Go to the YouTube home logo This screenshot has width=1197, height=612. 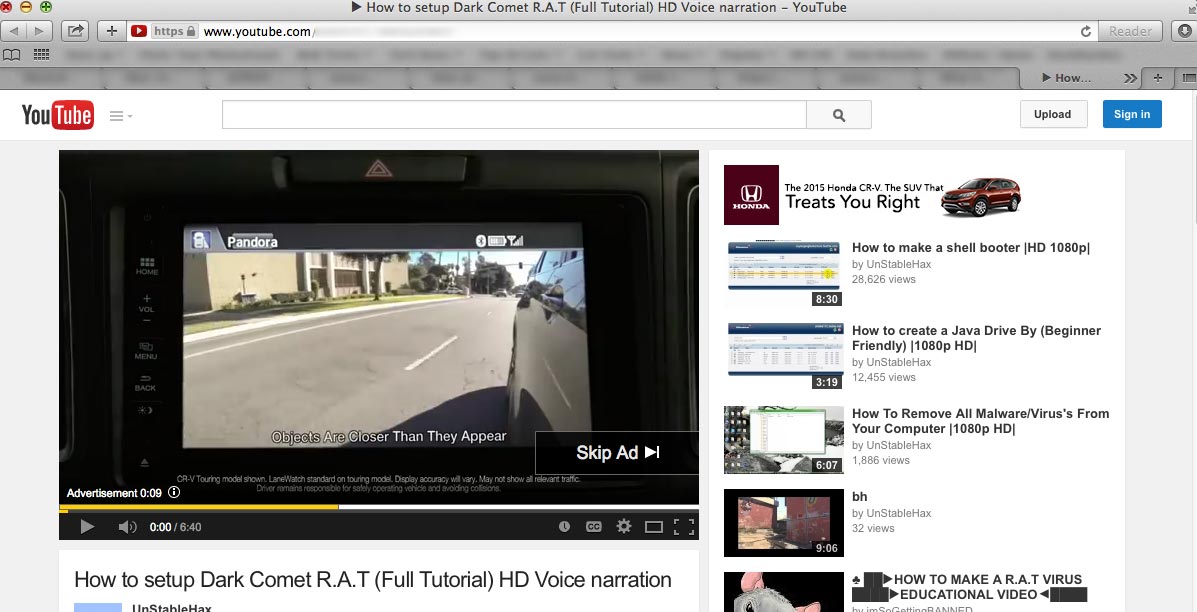coord(57,116)
